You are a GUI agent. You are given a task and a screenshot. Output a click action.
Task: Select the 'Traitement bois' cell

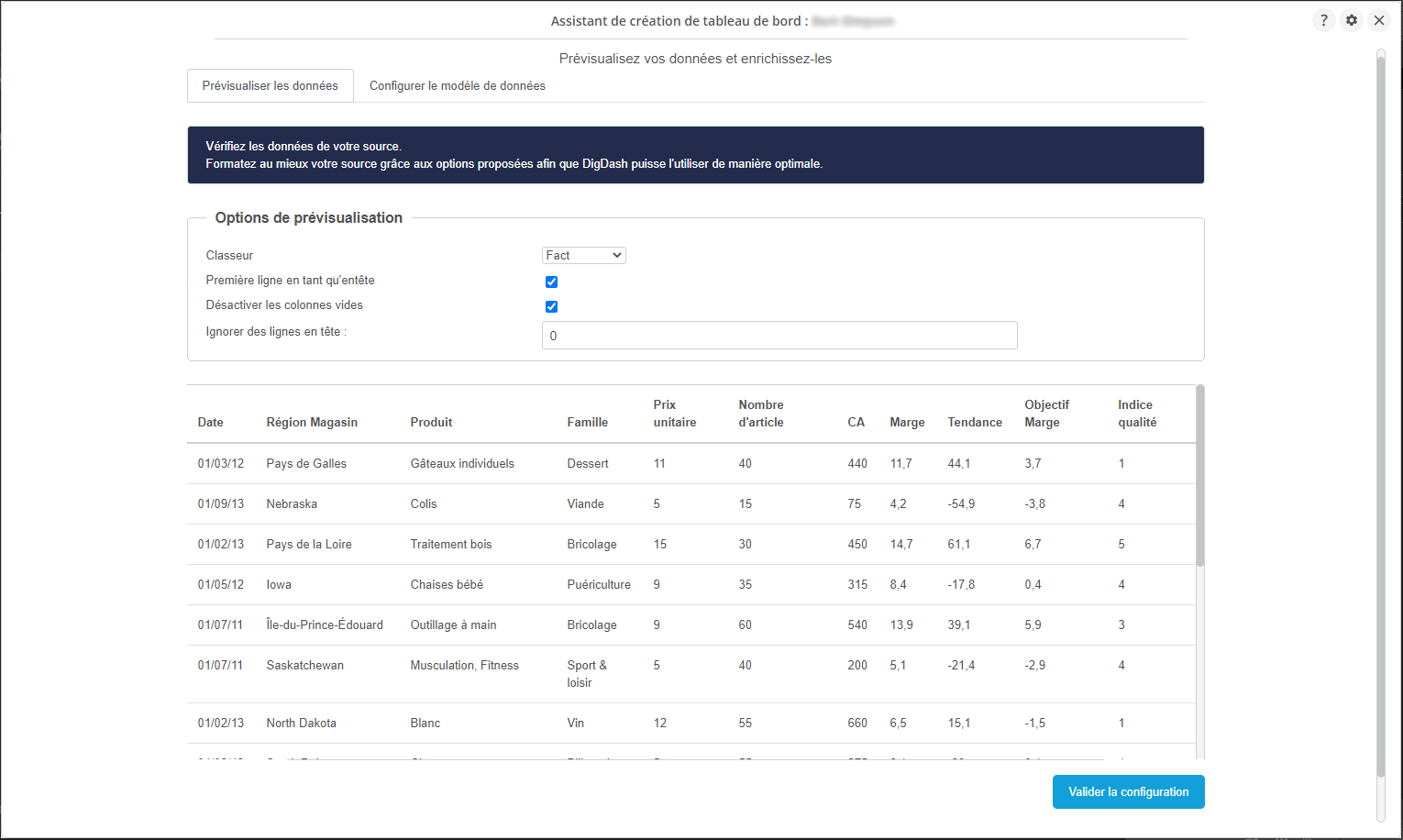point(451,544)
